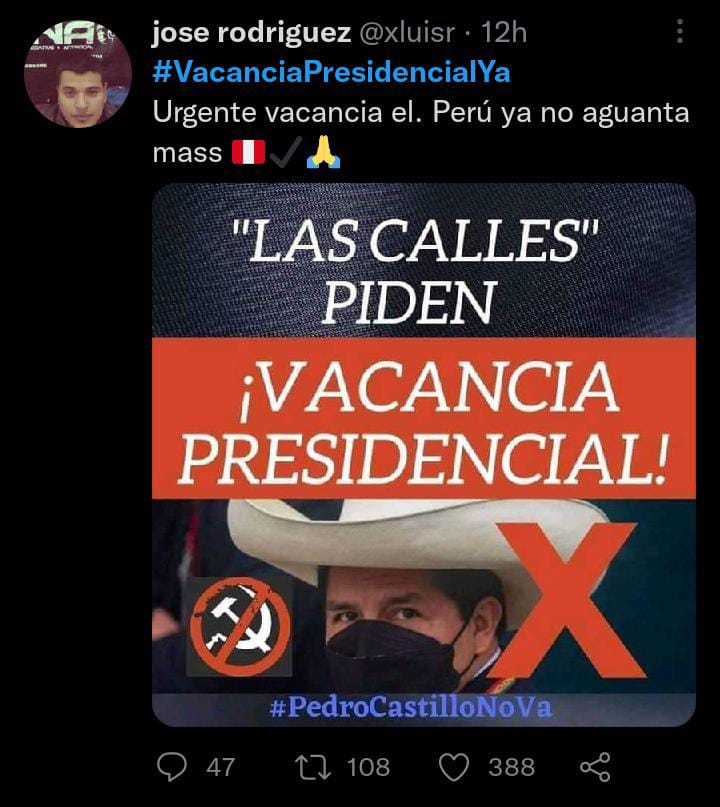Open the three-dot tweet options menu
The width and height of the screenshot is (720, 807).
(680, 31)
